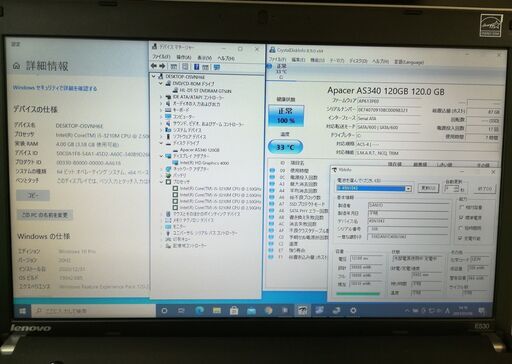The width and height of the screenshot is (512, 364).
Task: Open Microsoft Store from taskbar
Action: [x=234, y=311]
